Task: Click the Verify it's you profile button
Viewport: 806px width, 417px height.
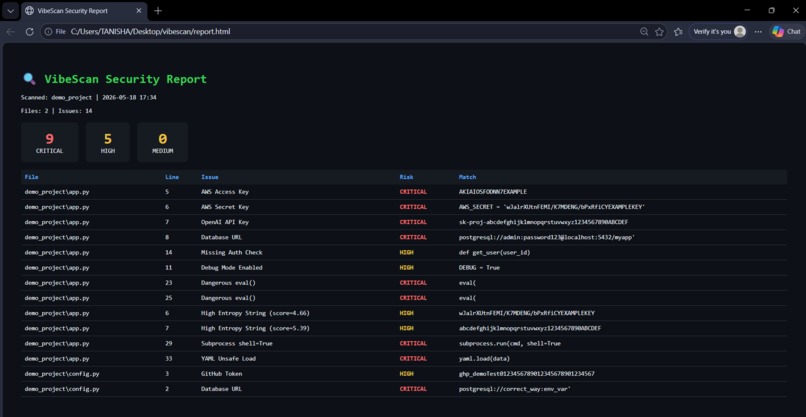Action: (x=719, y=31)
